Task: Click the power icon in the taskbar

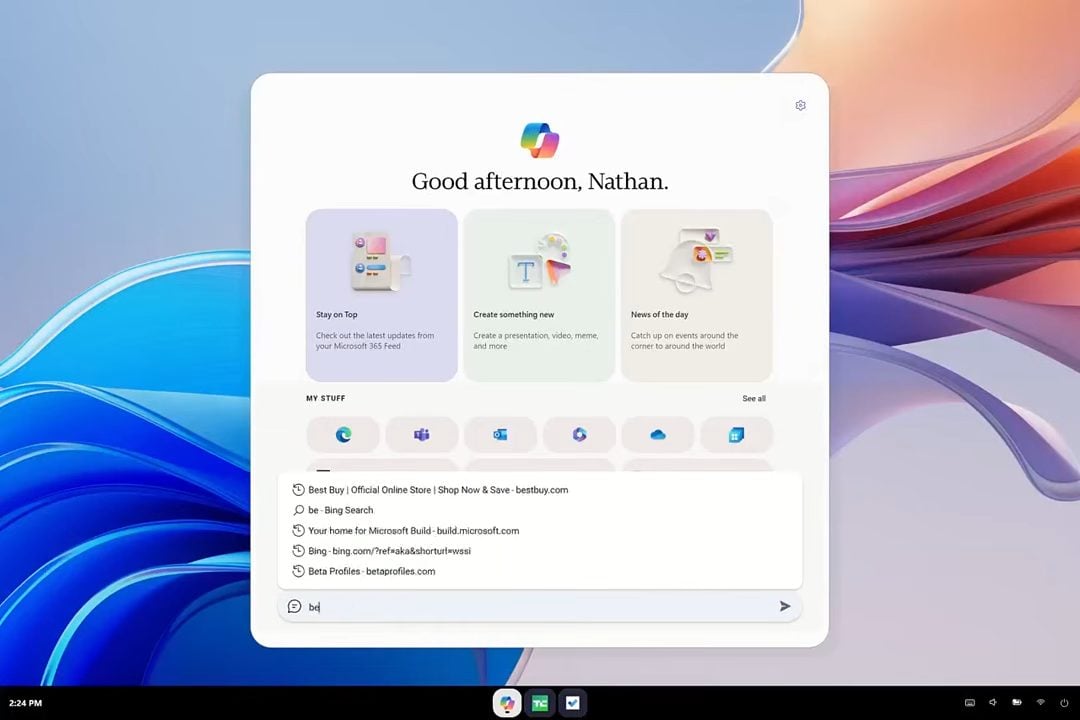Action: [x=1063, y=703]
